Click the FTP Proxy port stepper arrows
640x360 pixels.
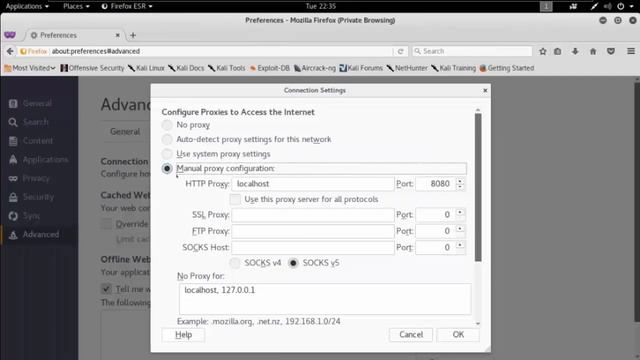460,231
